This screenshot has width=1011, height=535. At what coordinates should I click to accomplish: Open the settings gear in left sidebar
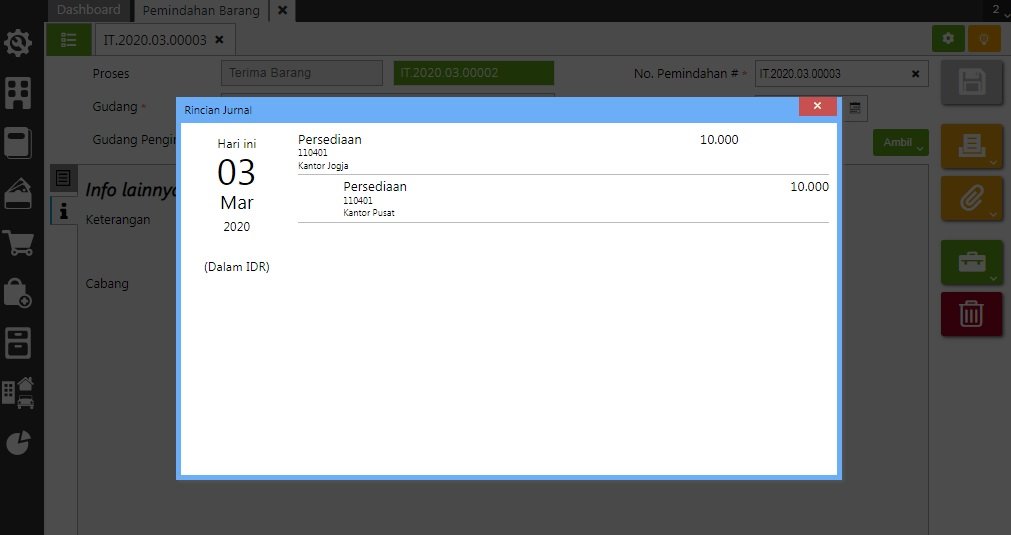point(18,44)
